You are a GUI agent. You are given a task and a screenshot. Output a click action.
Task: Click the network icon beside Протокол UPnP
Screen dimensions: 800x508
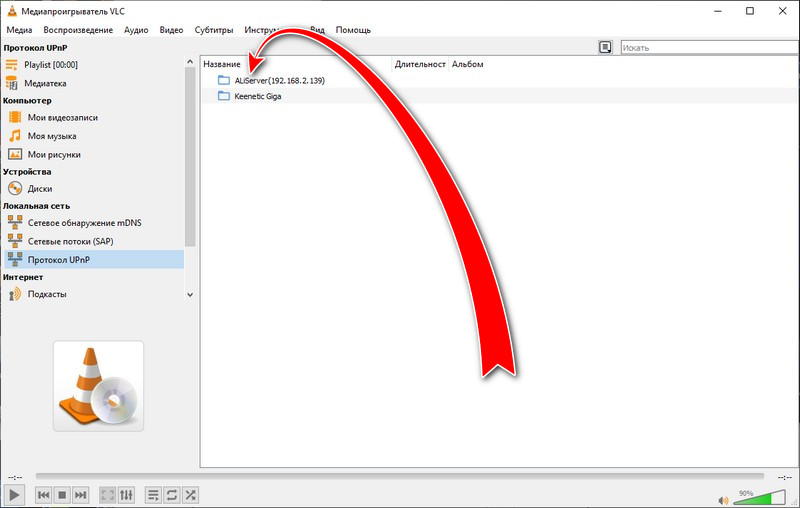[x=15, y=259]
